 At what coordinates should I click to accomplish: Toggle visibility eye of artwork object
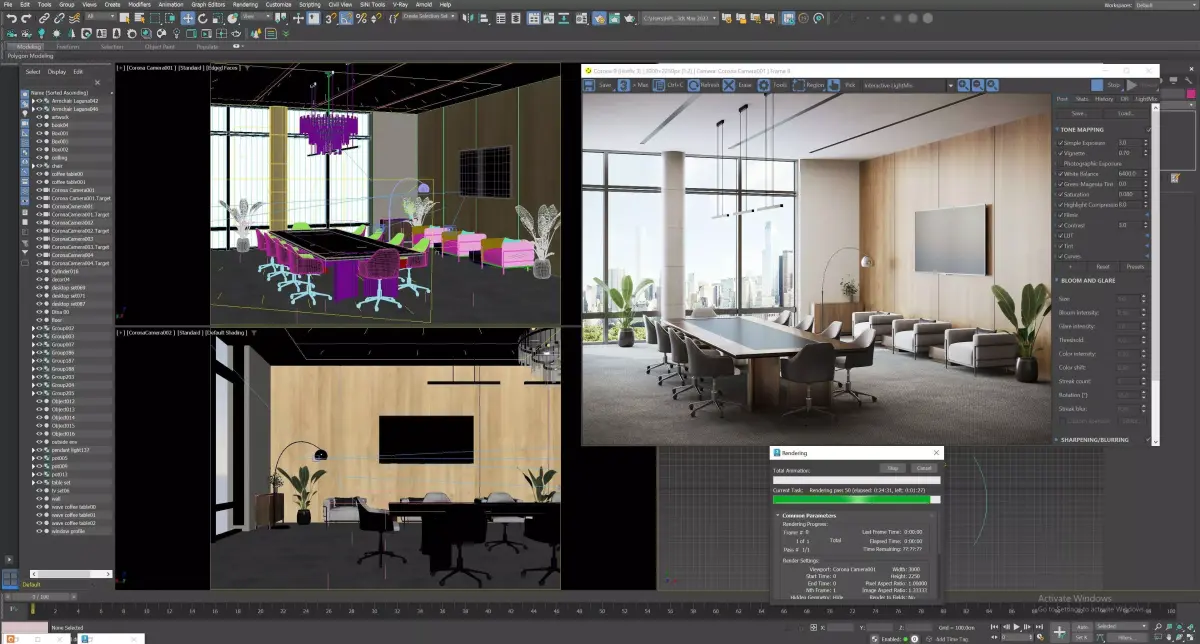point(39,117)
